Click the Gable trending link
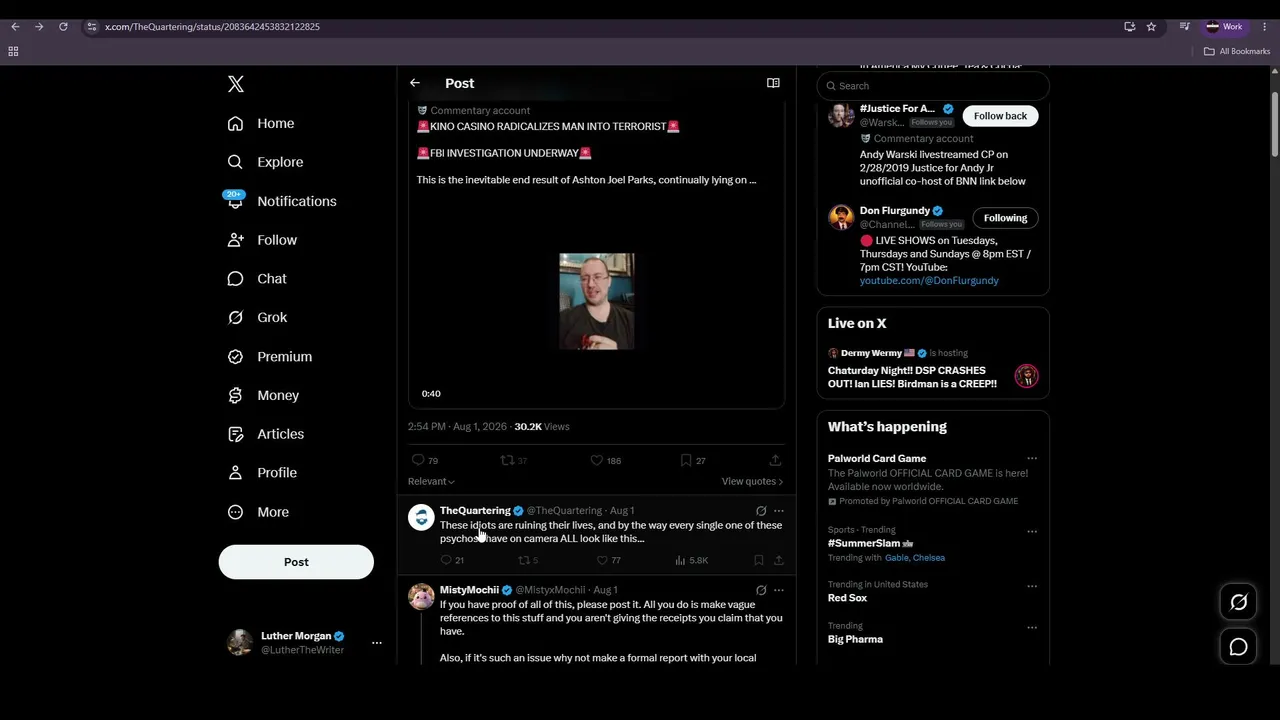 pyautogui.click(x=897, y=558)
